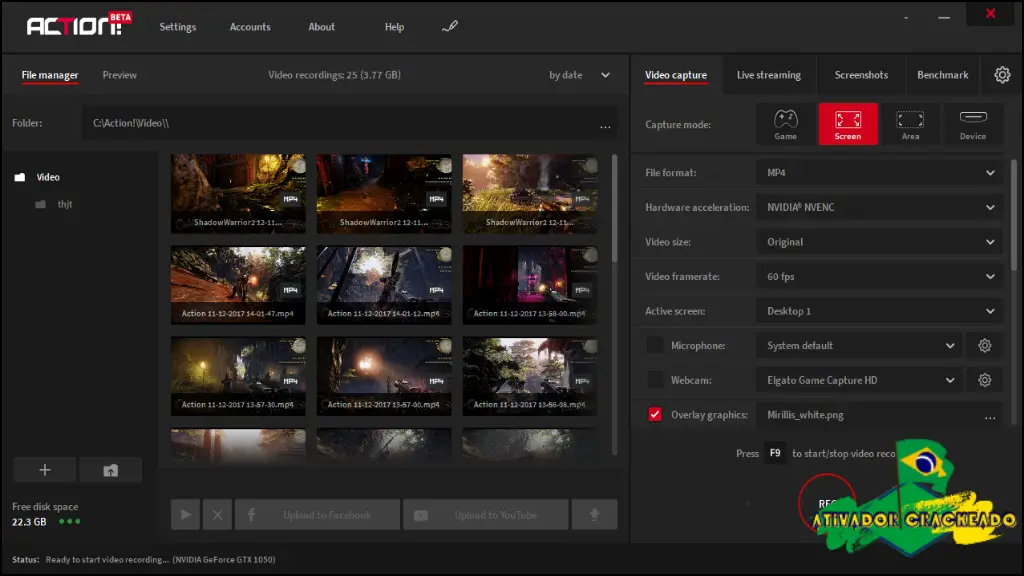Select Device capture mode icon
Image resolution: width=1024 pixels, height=576 pixels.
pos(972,124)
